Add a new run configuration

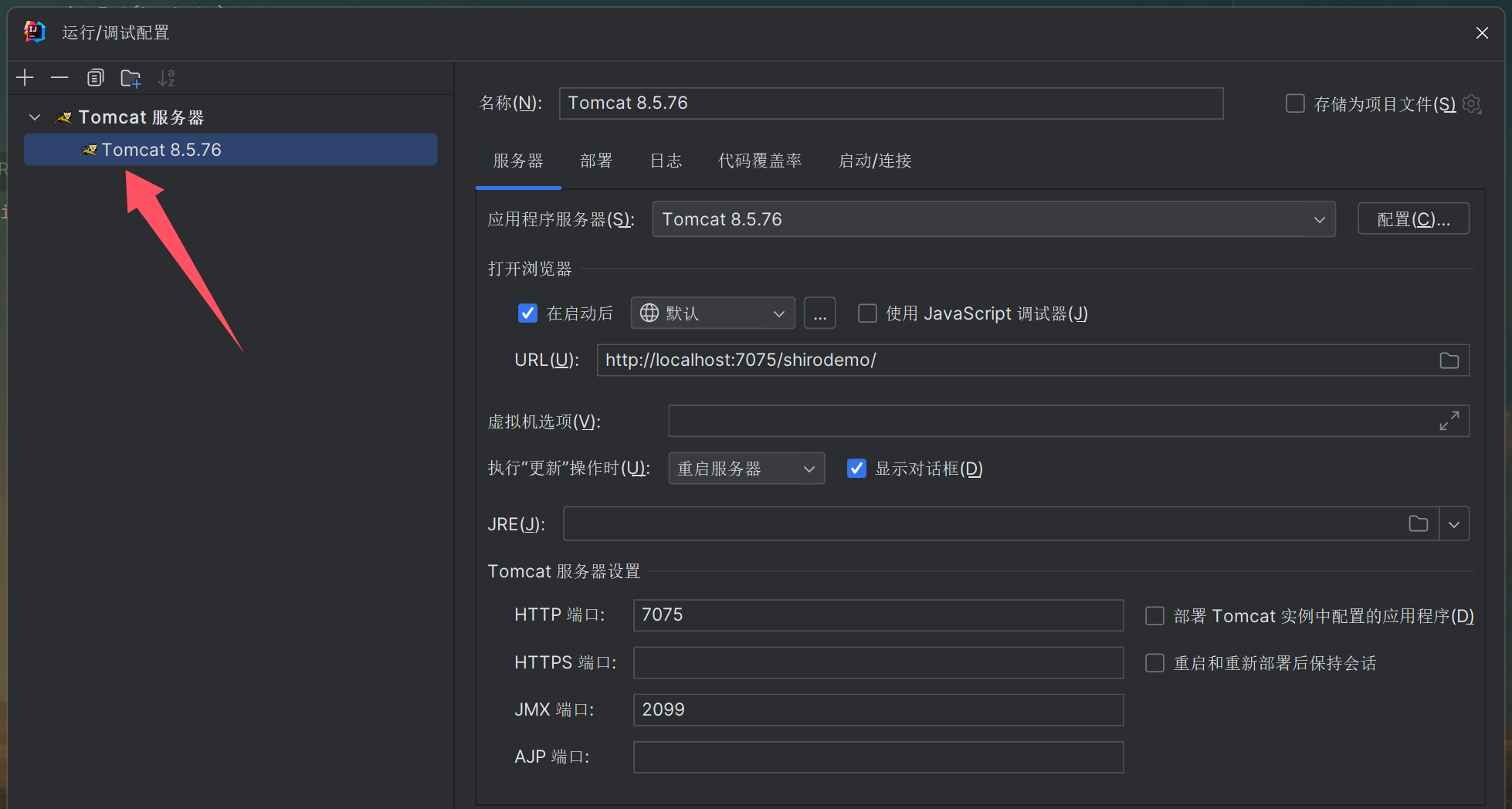coord(25,78)
